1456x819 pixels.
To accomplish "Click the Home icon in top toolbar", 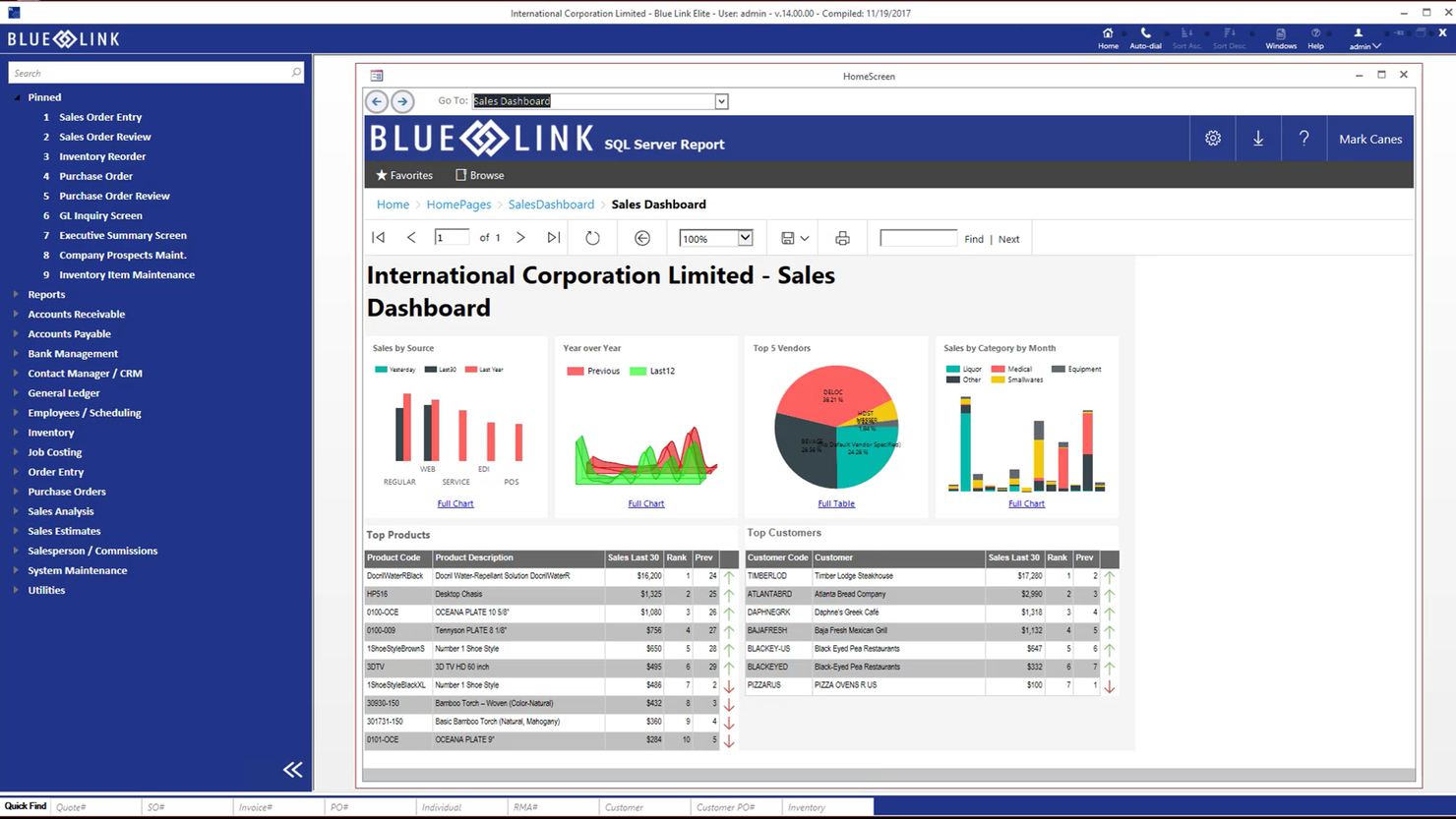I will point(1108,39).
